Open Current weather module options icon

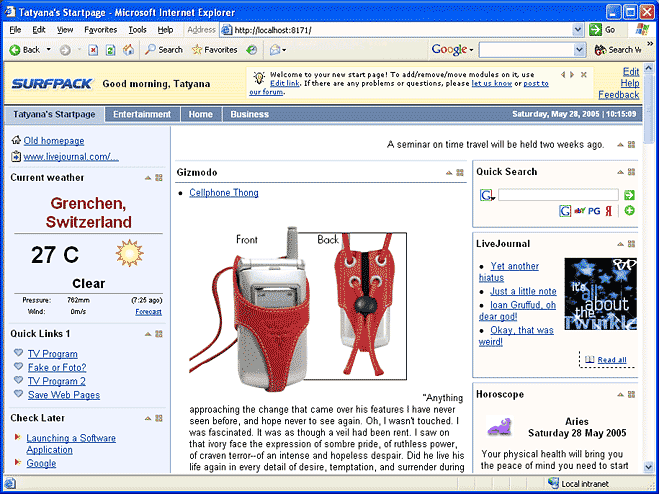[159, 178]
